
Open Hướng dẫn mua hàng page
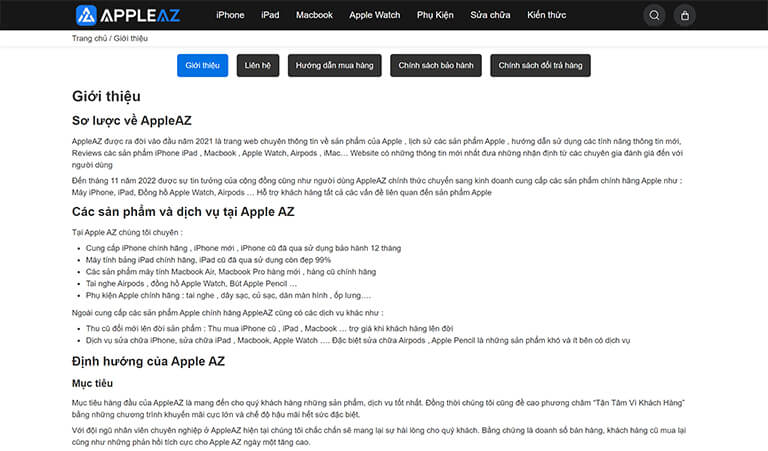pos(335,65)
